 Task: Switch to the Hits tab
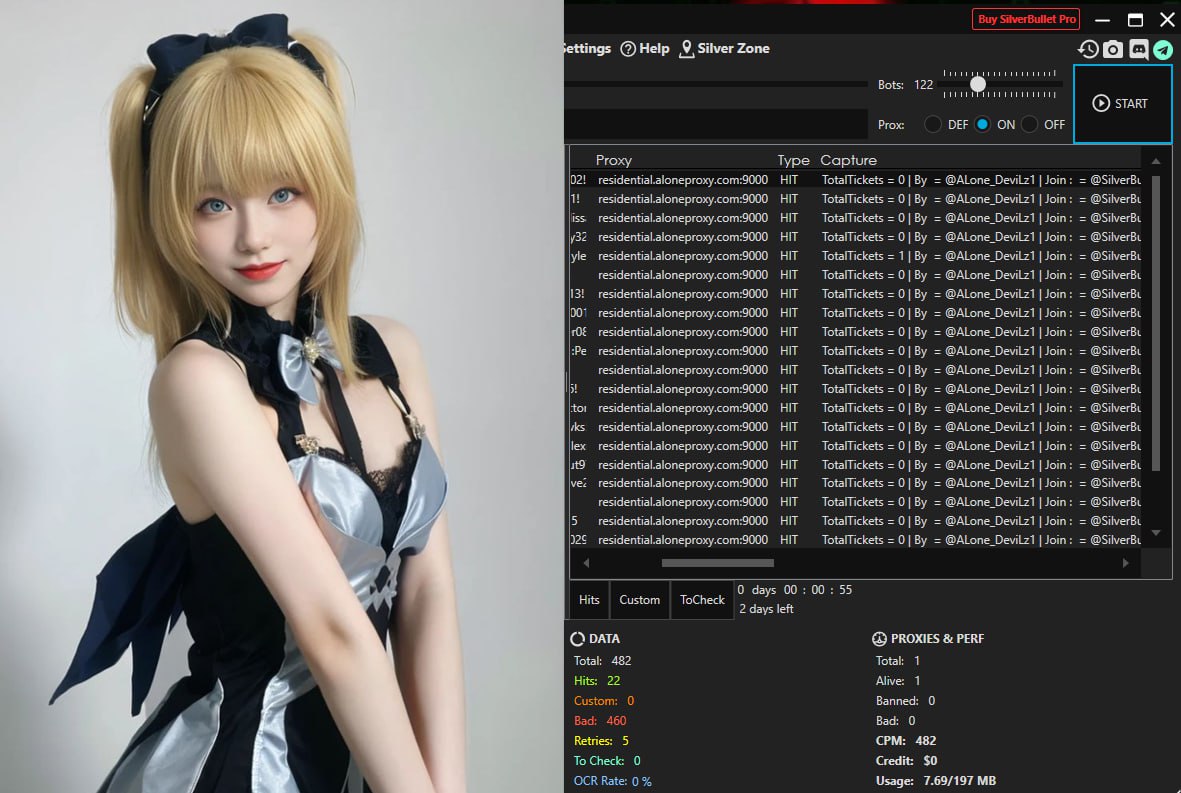589,600
